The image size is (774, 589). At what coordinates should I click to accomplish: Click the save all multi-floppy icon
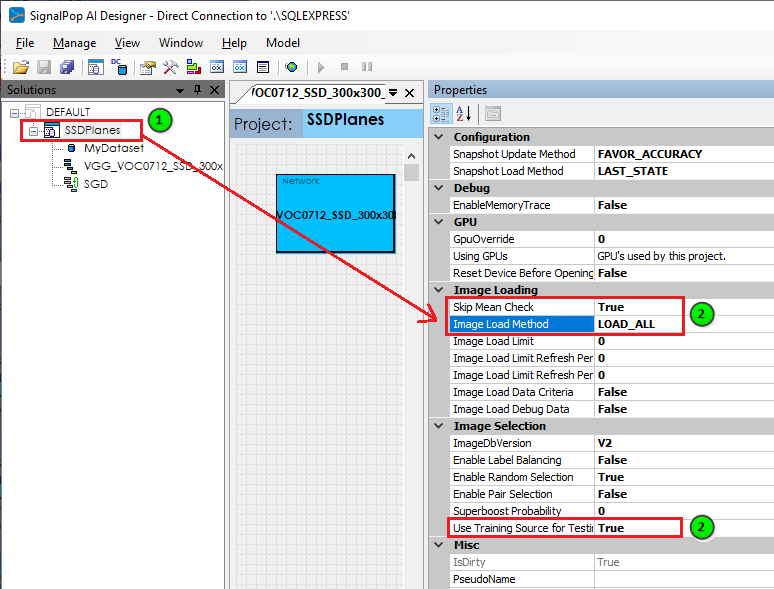point(67,67)
